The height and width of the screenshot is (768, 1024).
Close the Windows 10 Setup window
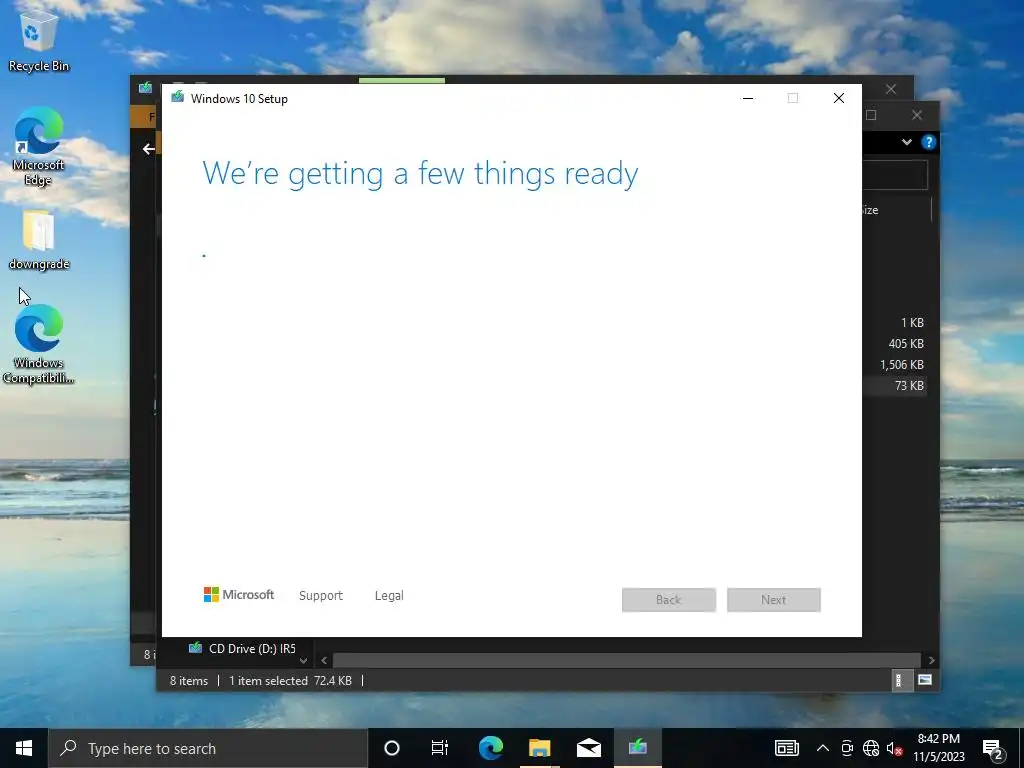[839, 99]
